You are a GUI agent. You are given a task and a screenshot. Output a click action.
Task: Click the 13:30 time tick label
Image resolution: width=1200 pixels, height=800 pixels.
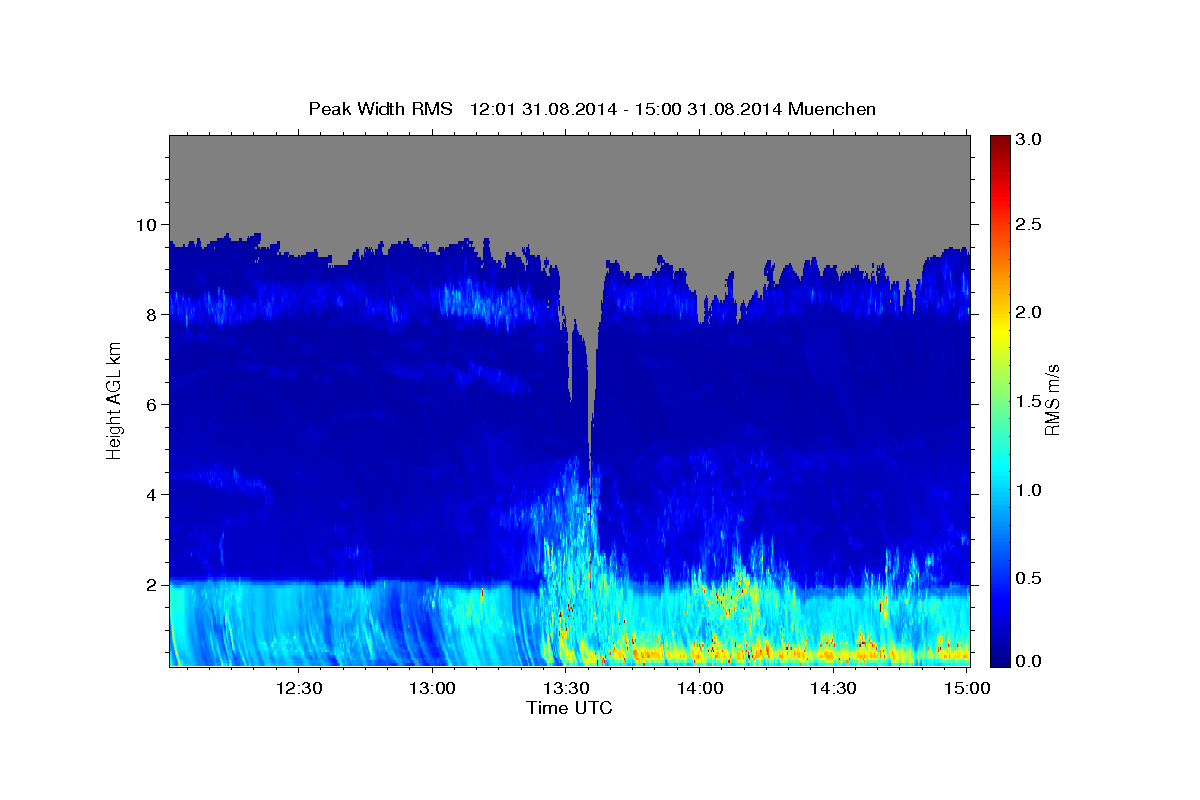point(566,689)
